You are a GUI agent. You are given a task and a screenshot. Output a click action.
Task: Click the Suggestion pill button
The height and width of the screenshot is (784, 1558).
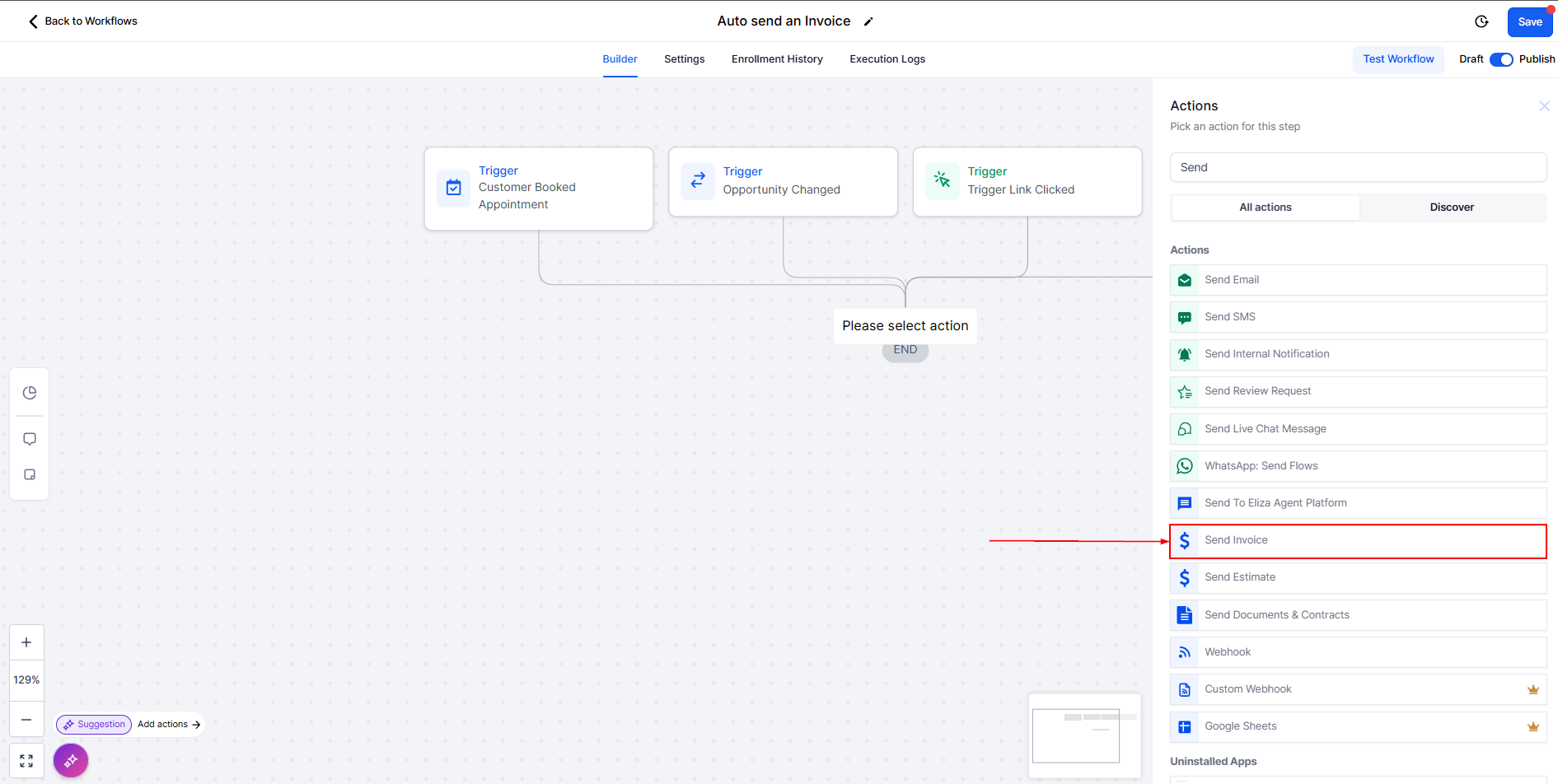94,725
